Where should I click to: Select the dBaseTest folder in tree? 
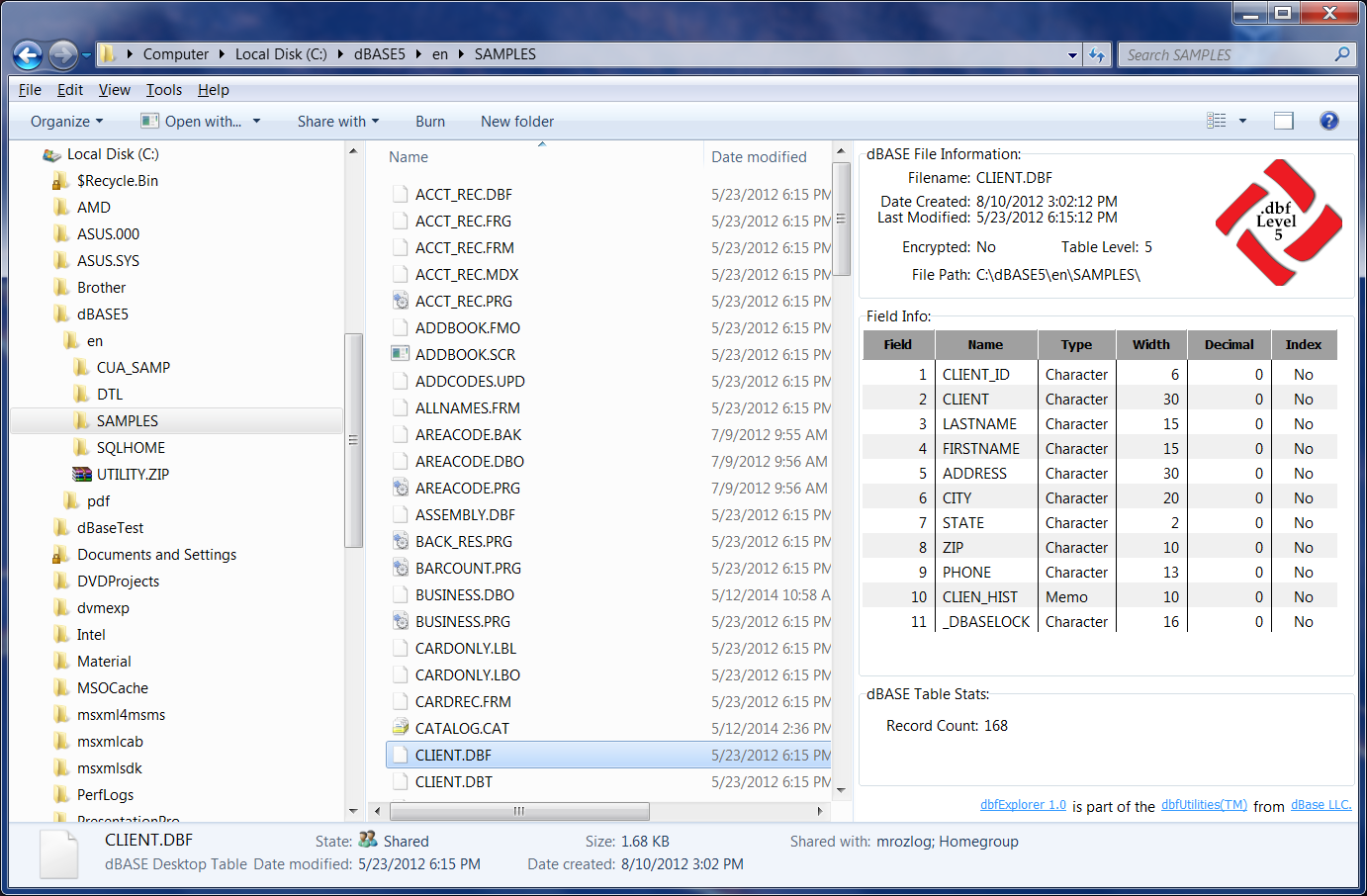111,528
